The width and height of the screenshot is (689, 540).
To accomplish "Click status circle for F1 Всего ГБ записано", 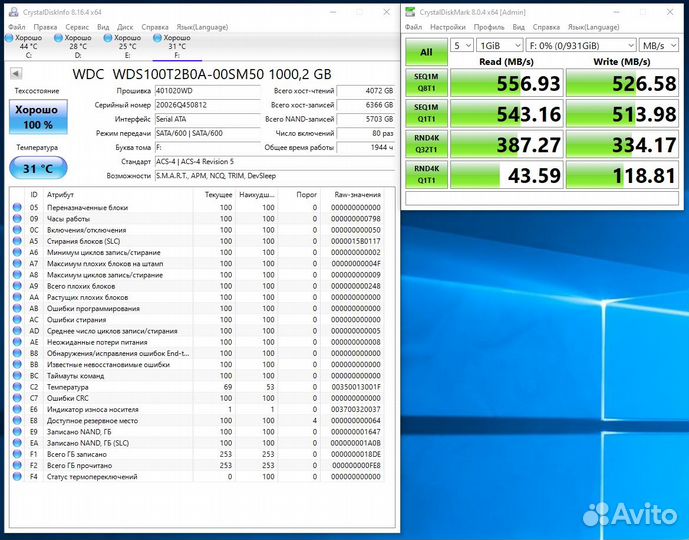I will coord(17,454).
